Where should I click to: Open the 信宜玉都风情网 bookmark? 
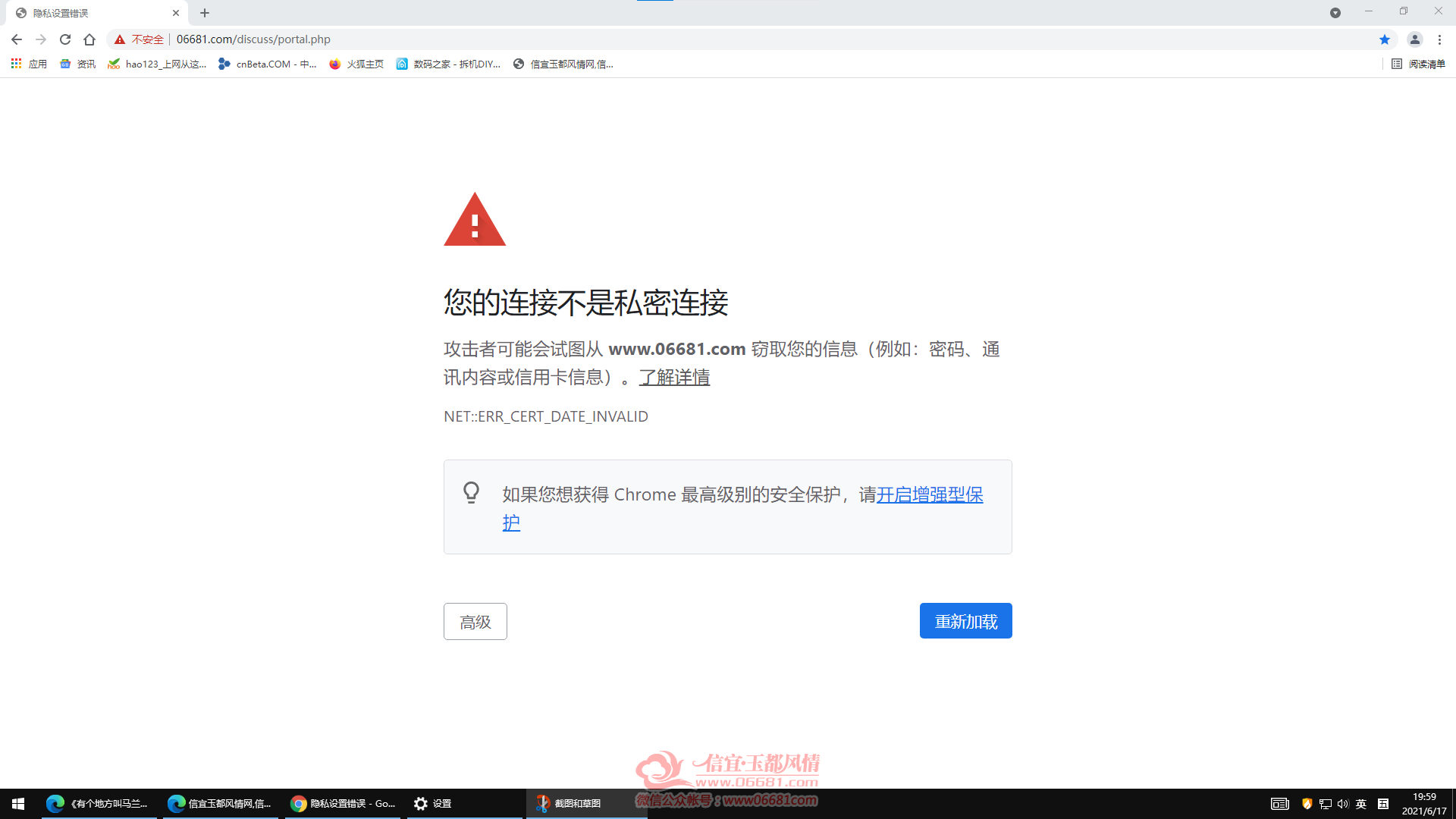point(563,64)
